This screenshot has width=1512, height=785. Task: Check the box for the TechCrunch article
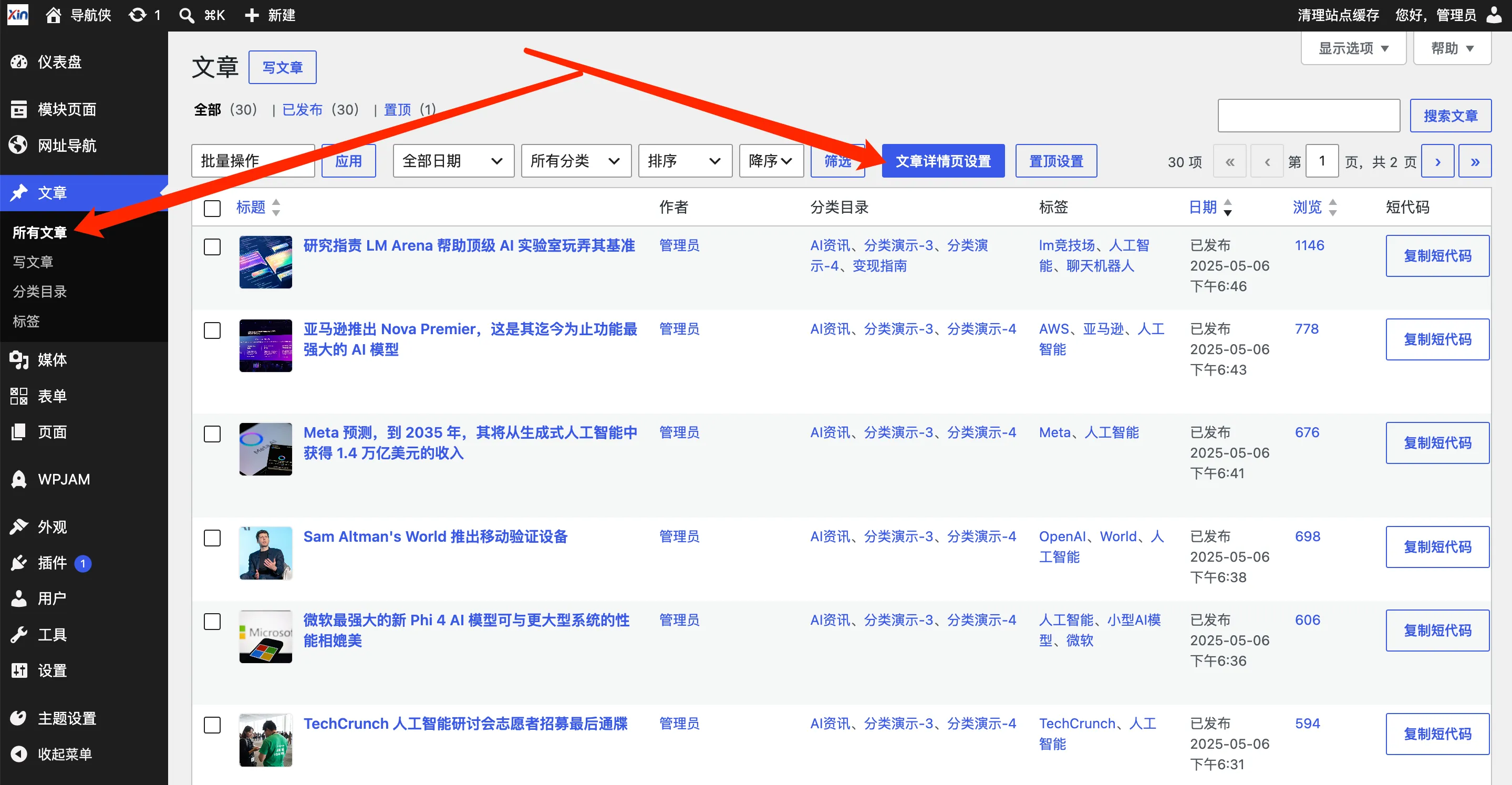[212, 725]
